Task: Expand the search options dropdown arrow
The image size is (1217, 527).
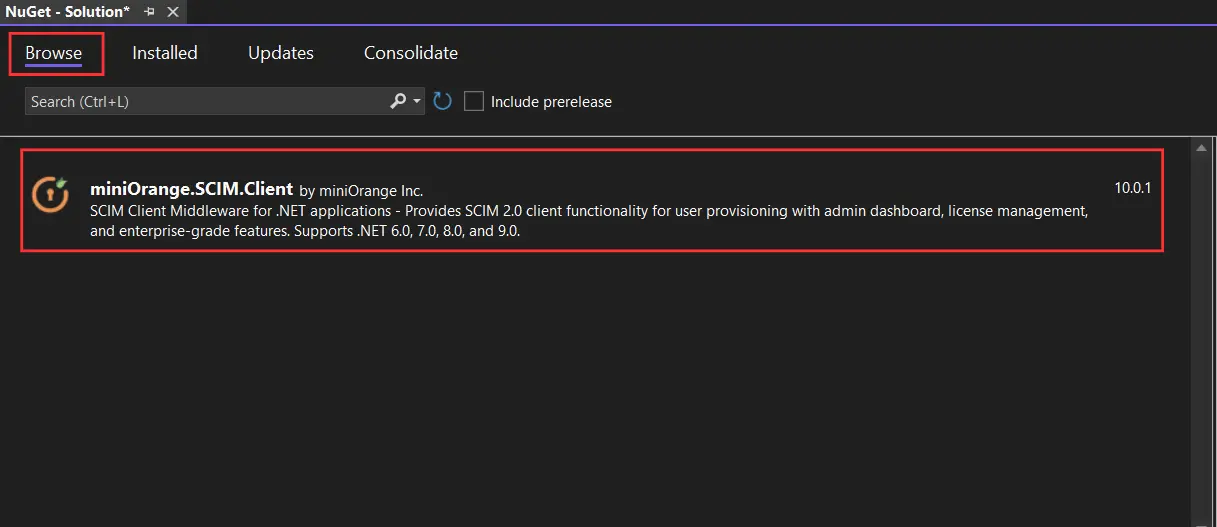Action: click(x=417, y=101)
